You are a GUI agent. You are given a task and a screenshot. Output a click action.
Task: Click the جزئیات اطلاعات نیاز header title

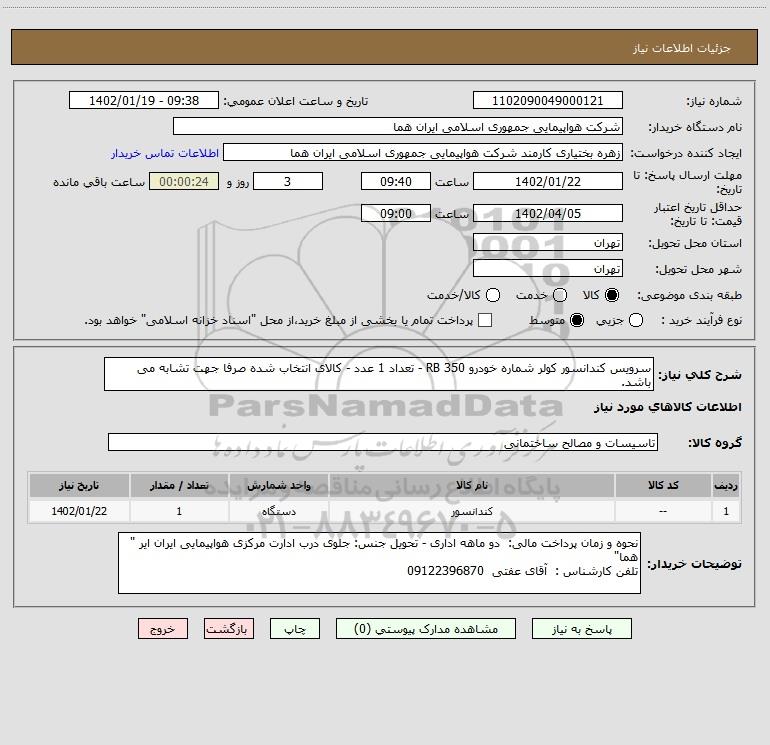tap(682, 48)
